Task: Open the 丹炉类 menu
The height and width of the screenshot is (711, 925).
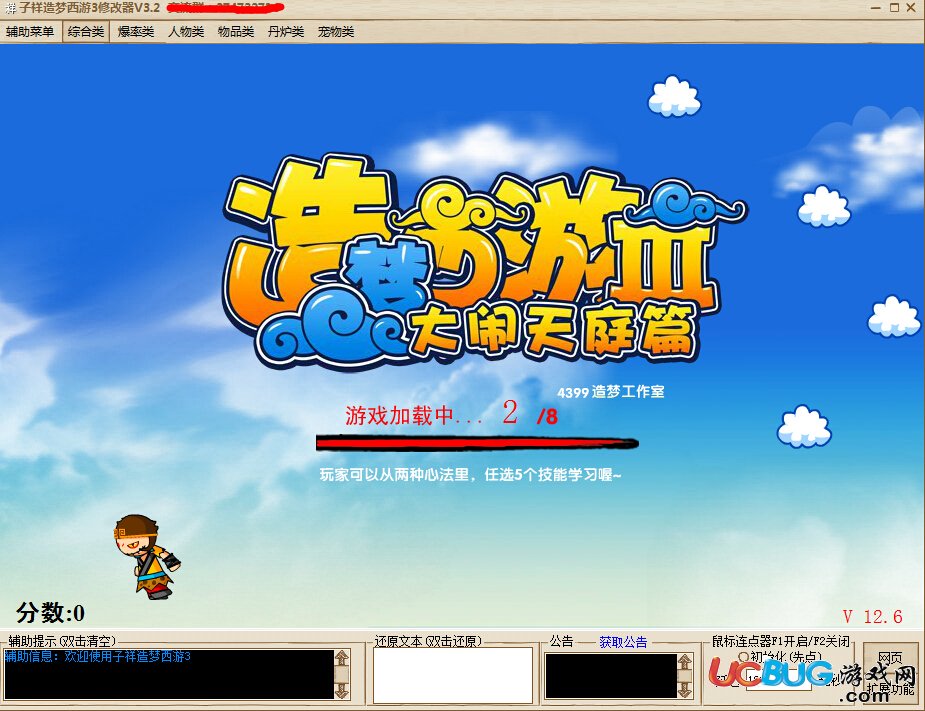Action: (286, 31)
